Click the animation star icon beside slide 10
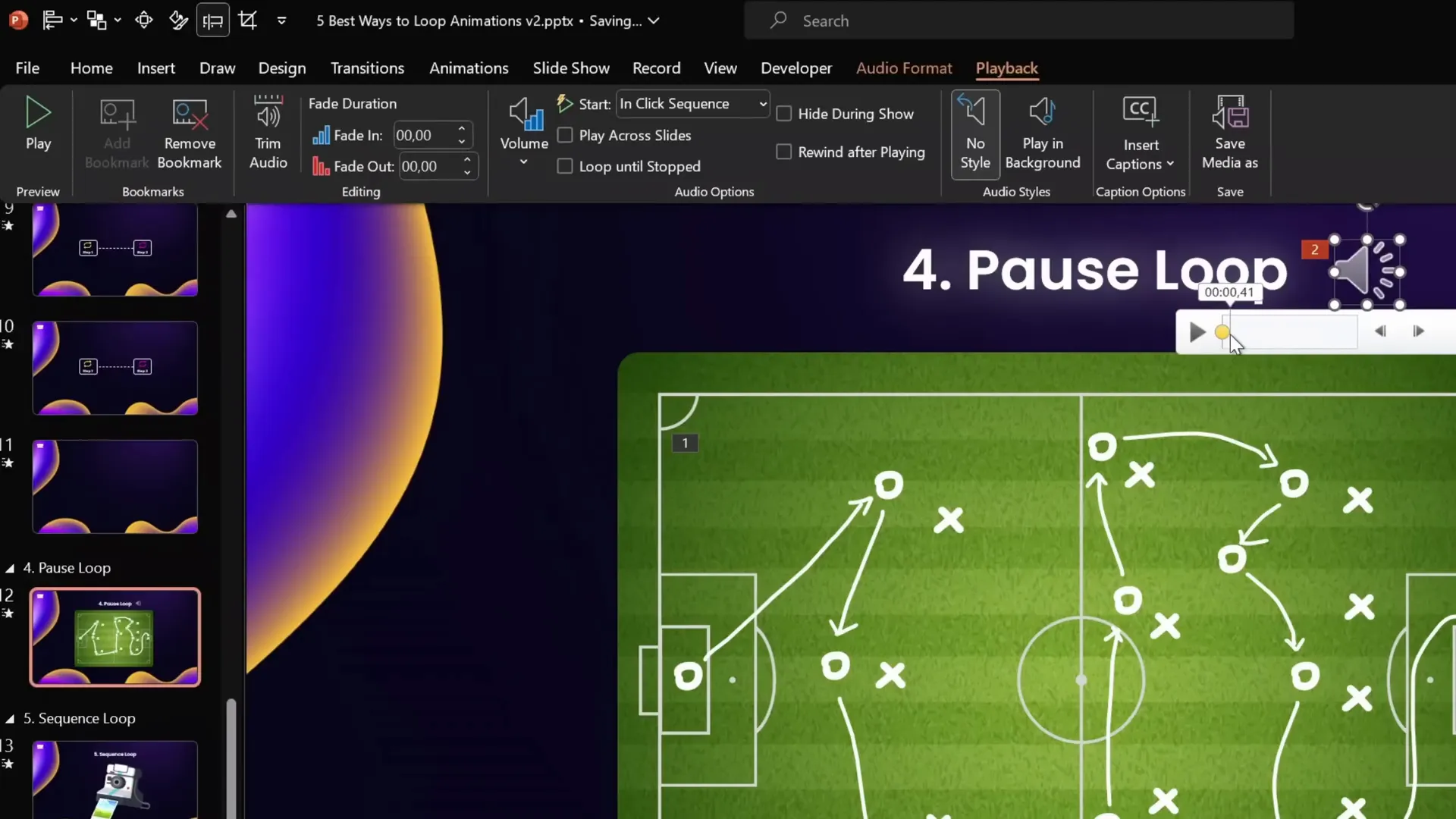 pyautogui.click(x=8, y=344)
